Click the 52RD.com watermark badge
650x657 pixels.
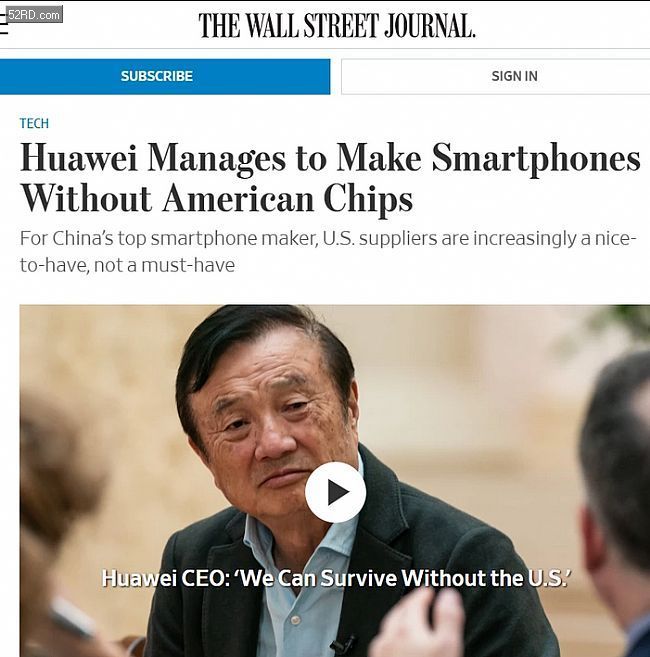coord(34,15)
